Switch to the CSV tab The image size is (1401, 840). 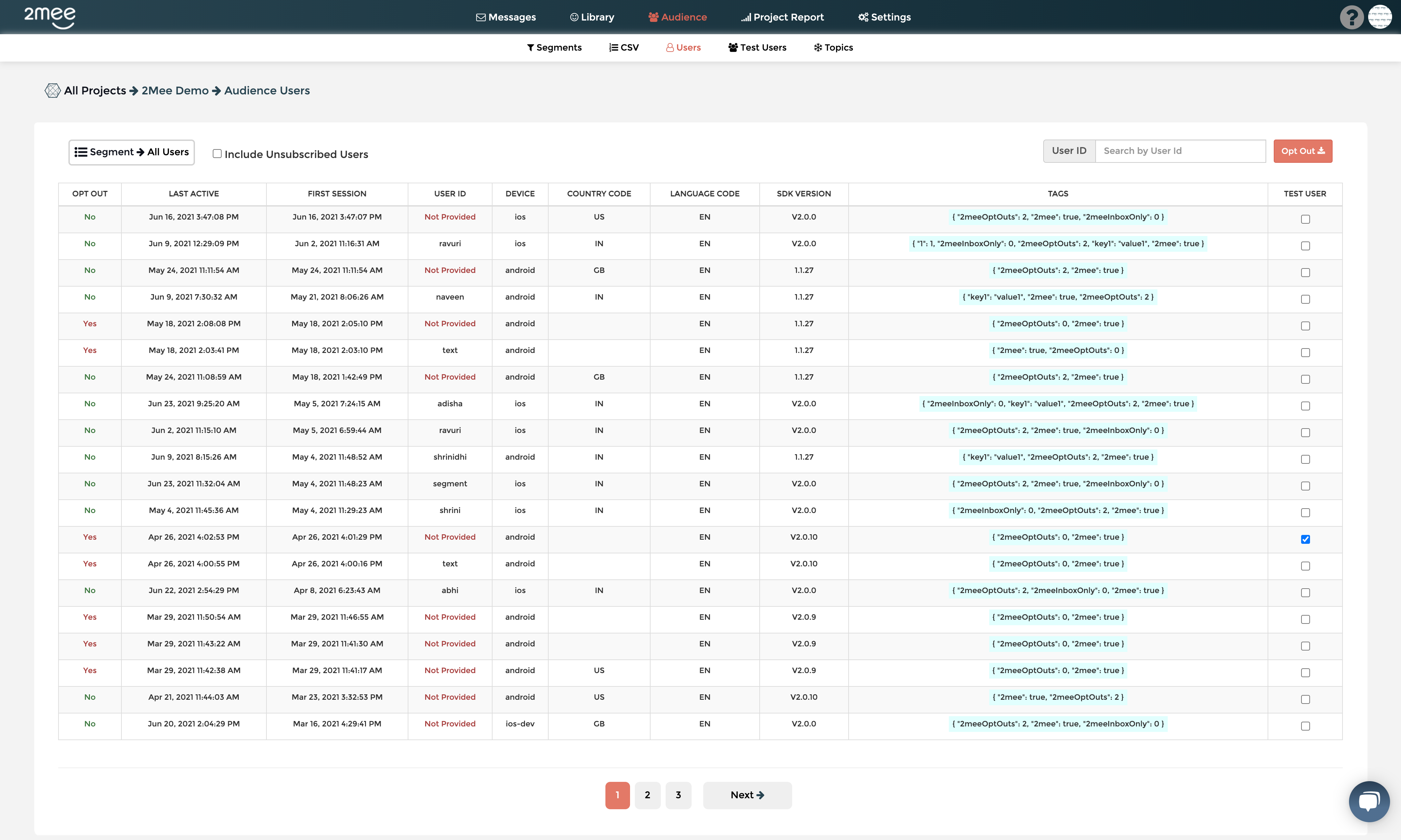(624, 48)
